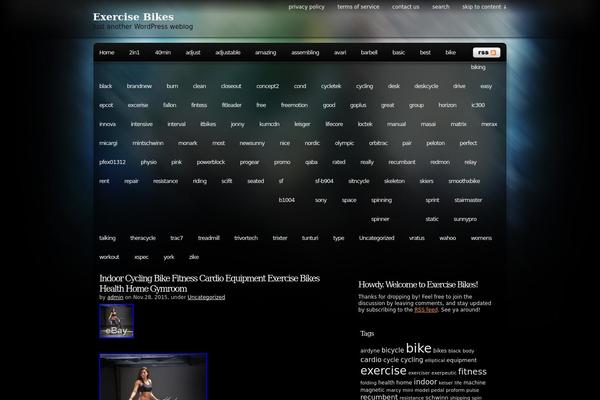Select the lifecore category
This screenshot has height=400, width=600.
334,124
